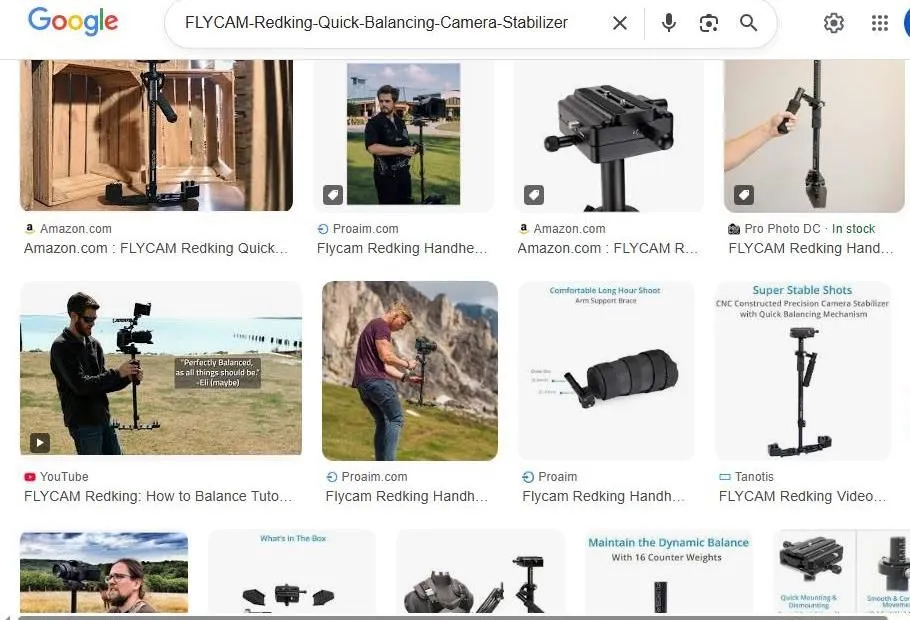Open Amazon quick release plate image
This screenshot has height=620, width=910.
click(x=608, y=135)
